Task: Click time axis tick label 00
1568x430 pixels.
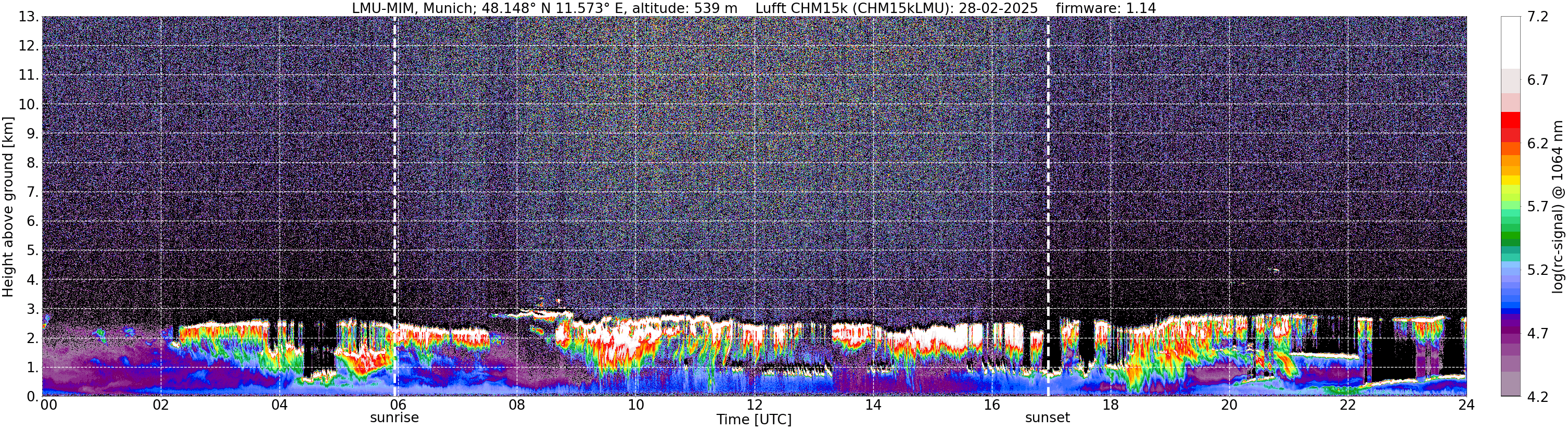Action: click(49, 405)
